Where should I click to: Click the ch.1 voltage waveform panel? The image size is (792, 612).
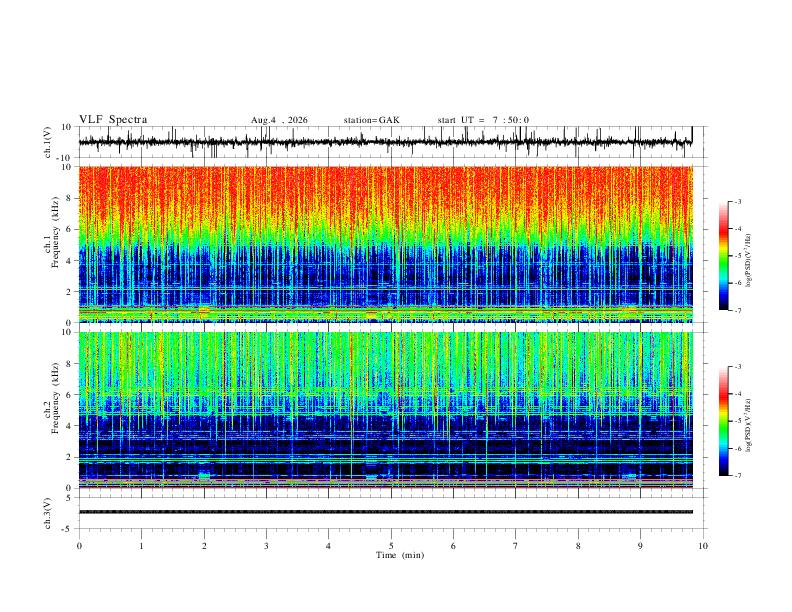point(385,142)
